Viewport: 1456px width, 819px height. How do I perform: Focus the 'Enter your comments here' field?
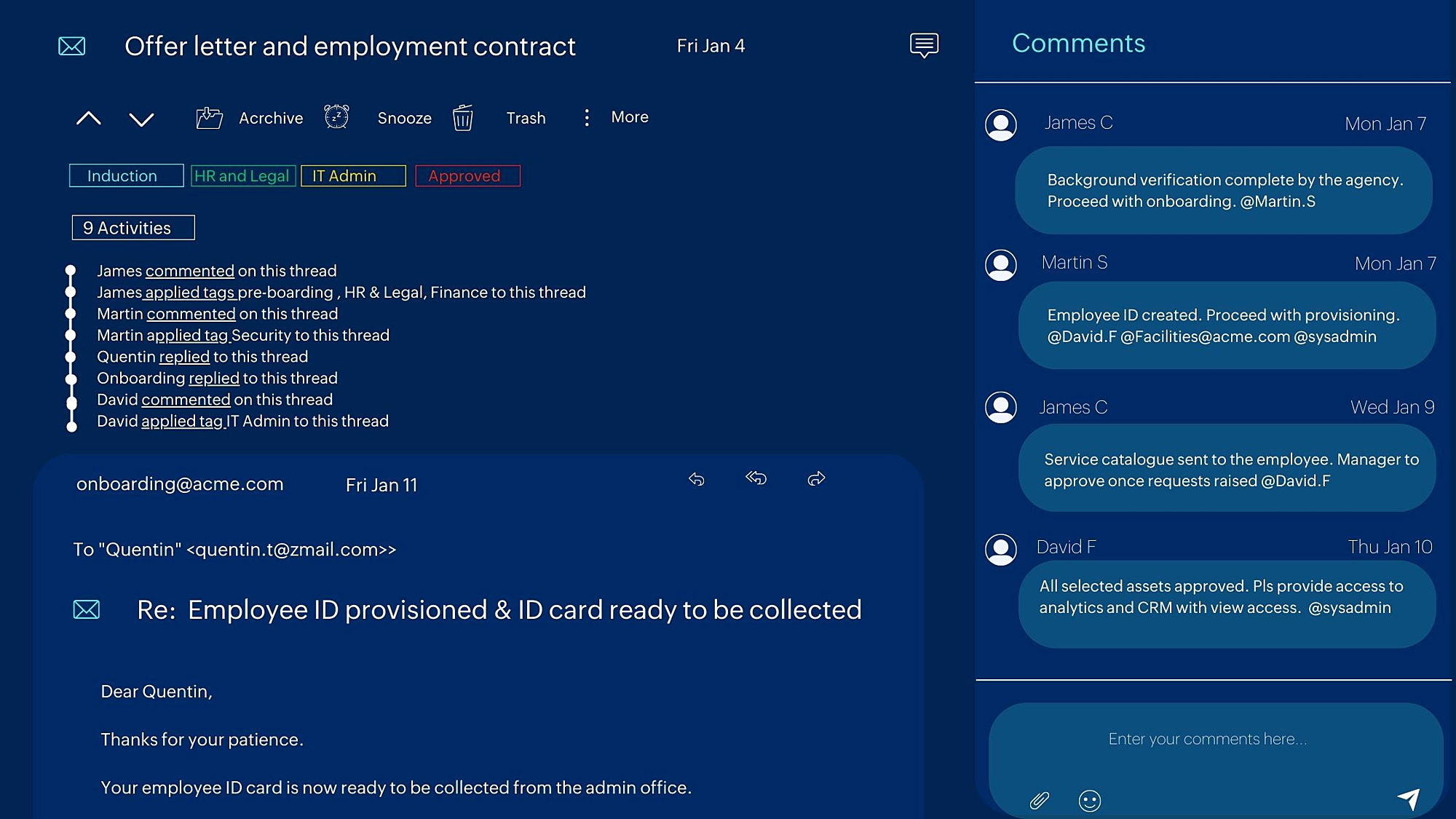[x=1207, y=740]
